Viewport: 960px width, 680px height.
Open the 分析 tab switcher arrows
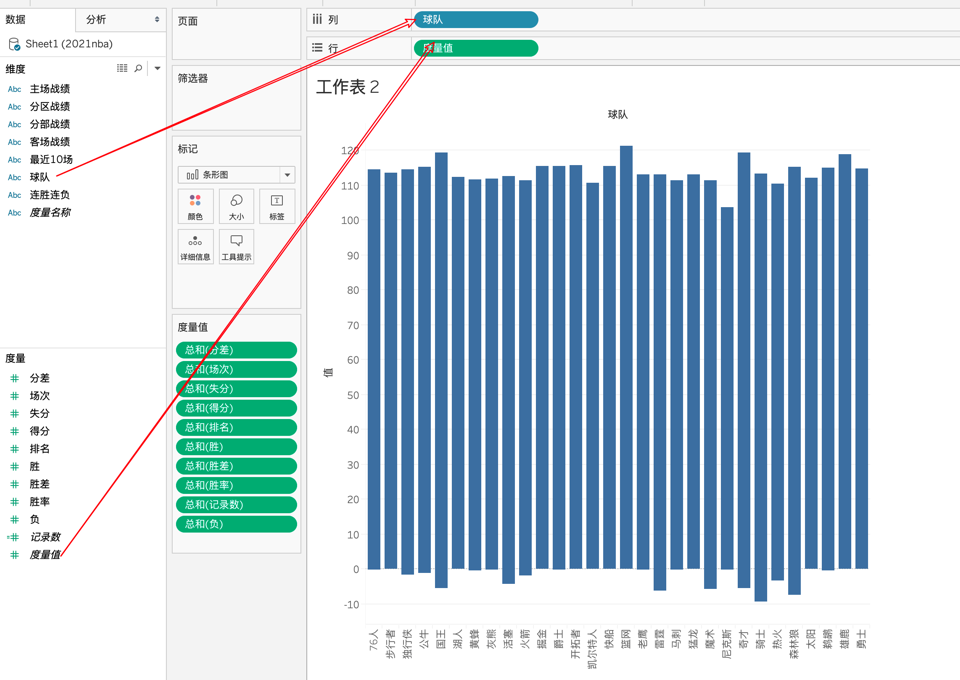(157, 20)
